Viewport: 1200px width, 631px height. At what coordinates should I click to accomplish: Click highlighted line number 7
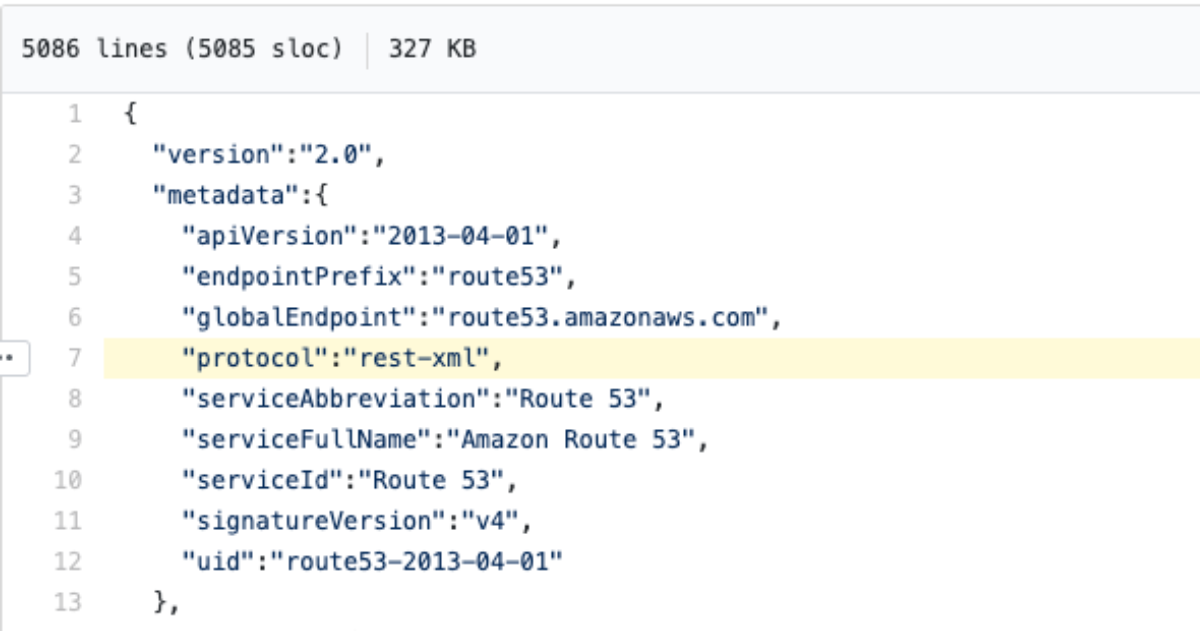[x=75, y=358]
